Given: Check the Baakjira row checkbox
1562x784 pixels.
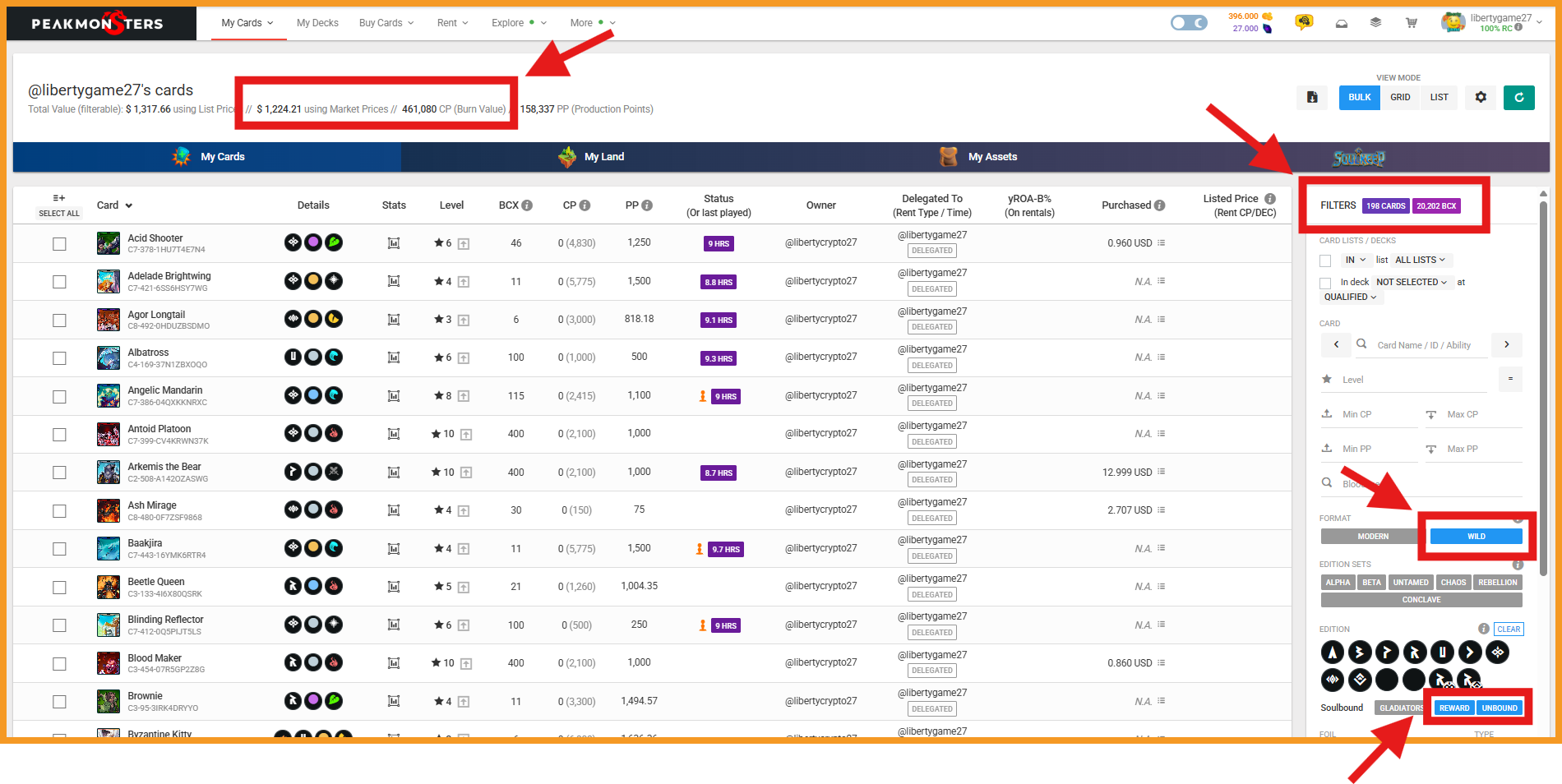Looking at the screenshot, I should point(59,549).
